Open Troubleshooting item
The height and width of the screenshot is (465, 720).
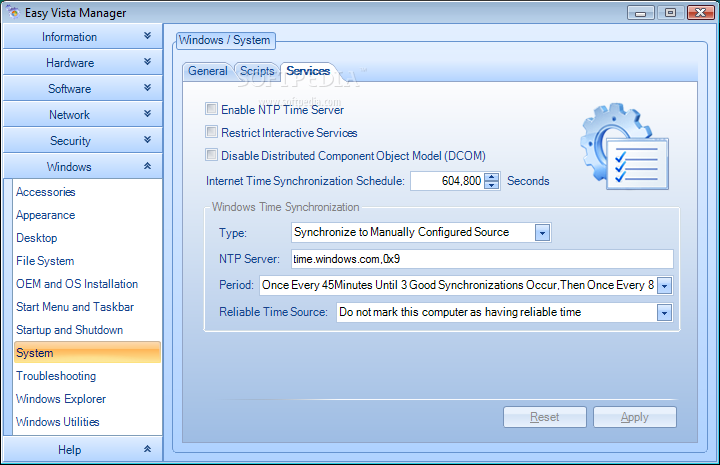[56, 375]
